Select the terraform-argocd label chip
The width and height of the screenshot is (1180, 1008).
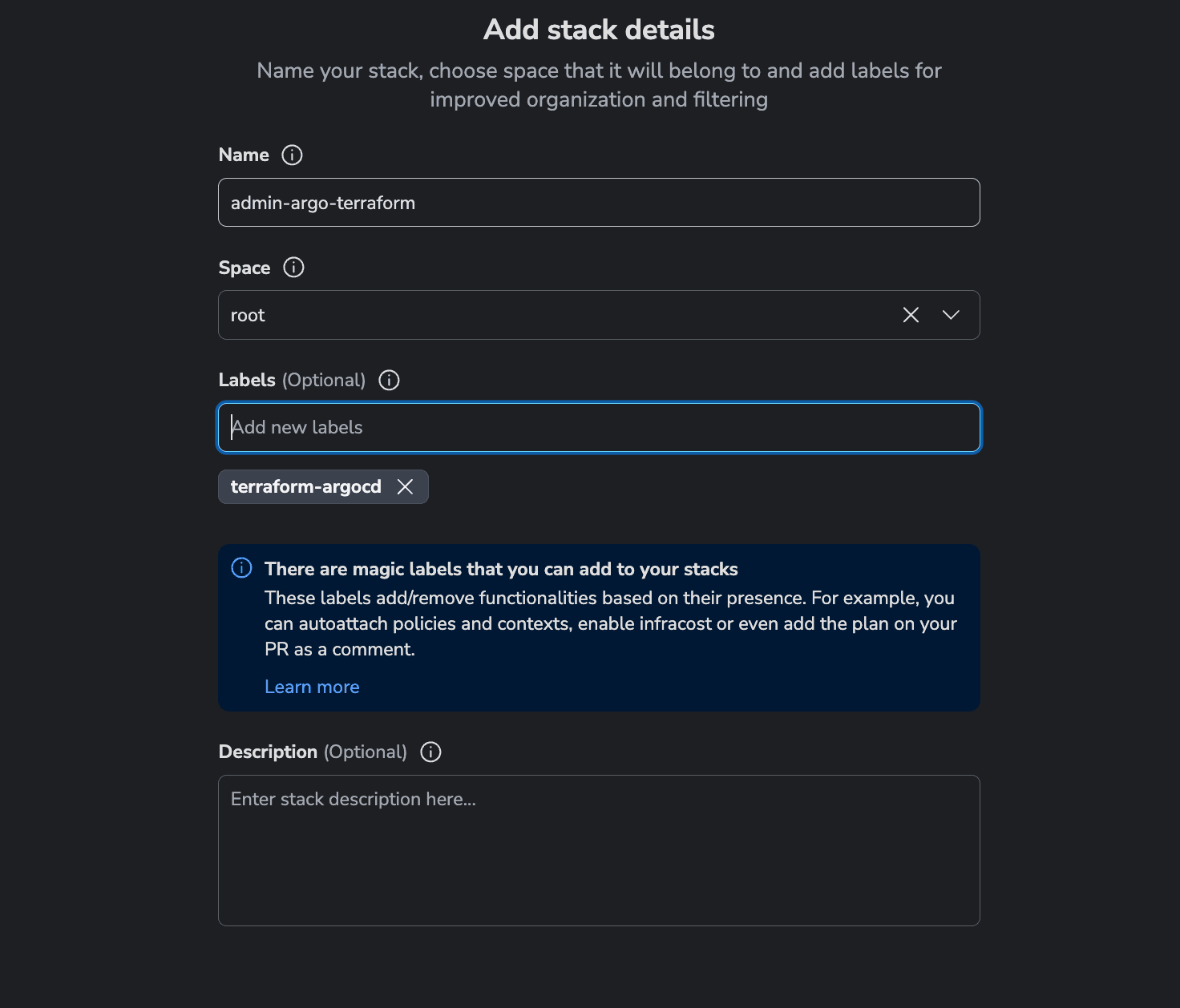(305, 486)
